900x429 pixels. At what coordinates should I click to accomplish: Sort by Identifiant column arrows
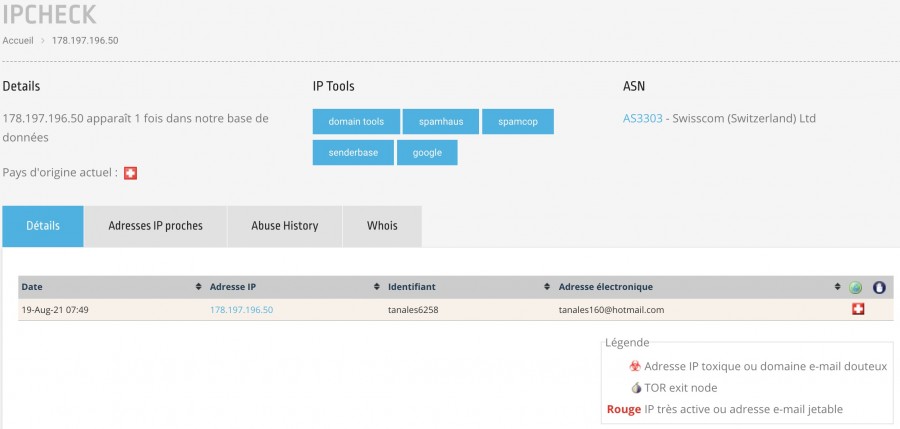(547, 288)
